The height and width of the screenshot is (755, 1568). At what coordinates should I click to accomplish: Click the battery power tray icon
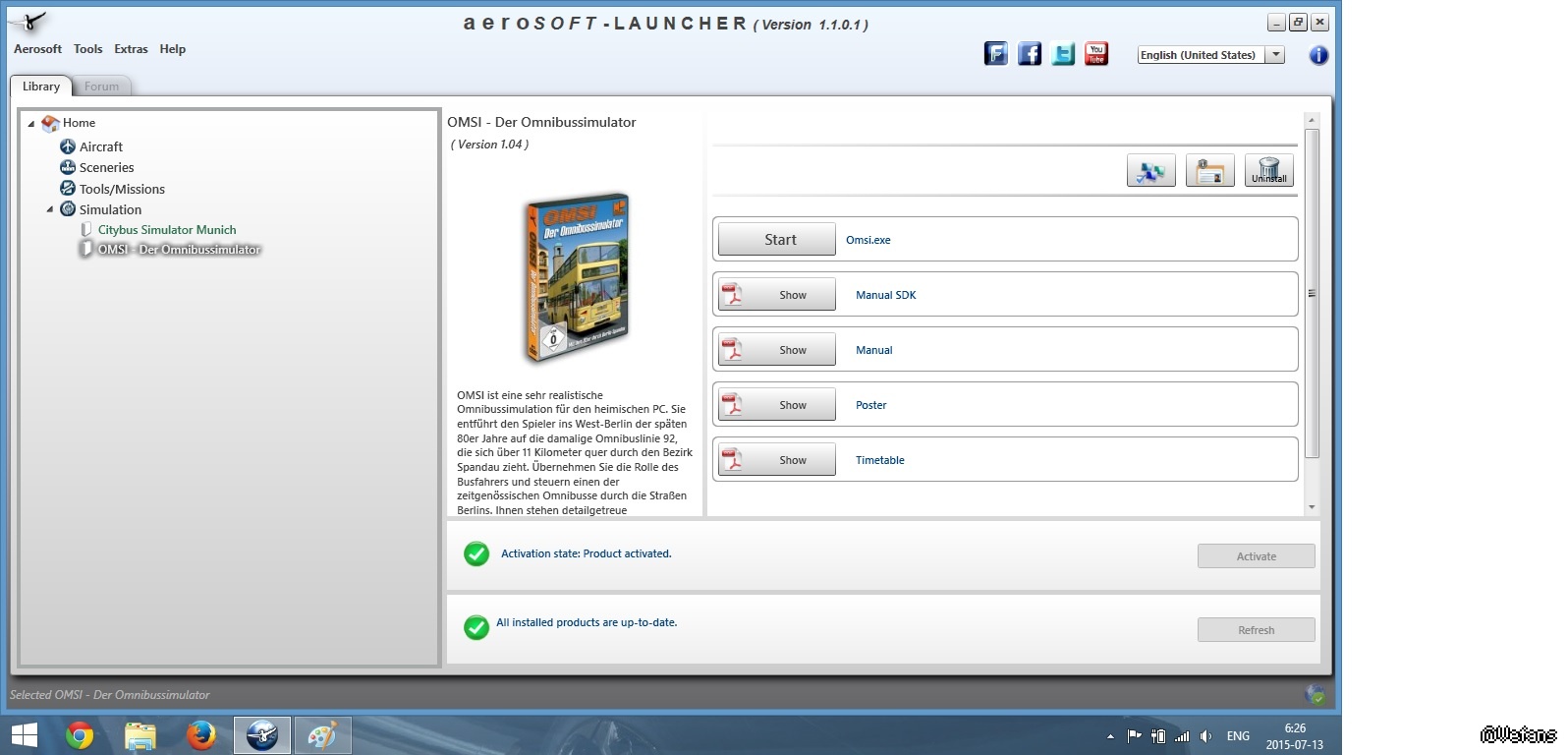pos(1158,736)
